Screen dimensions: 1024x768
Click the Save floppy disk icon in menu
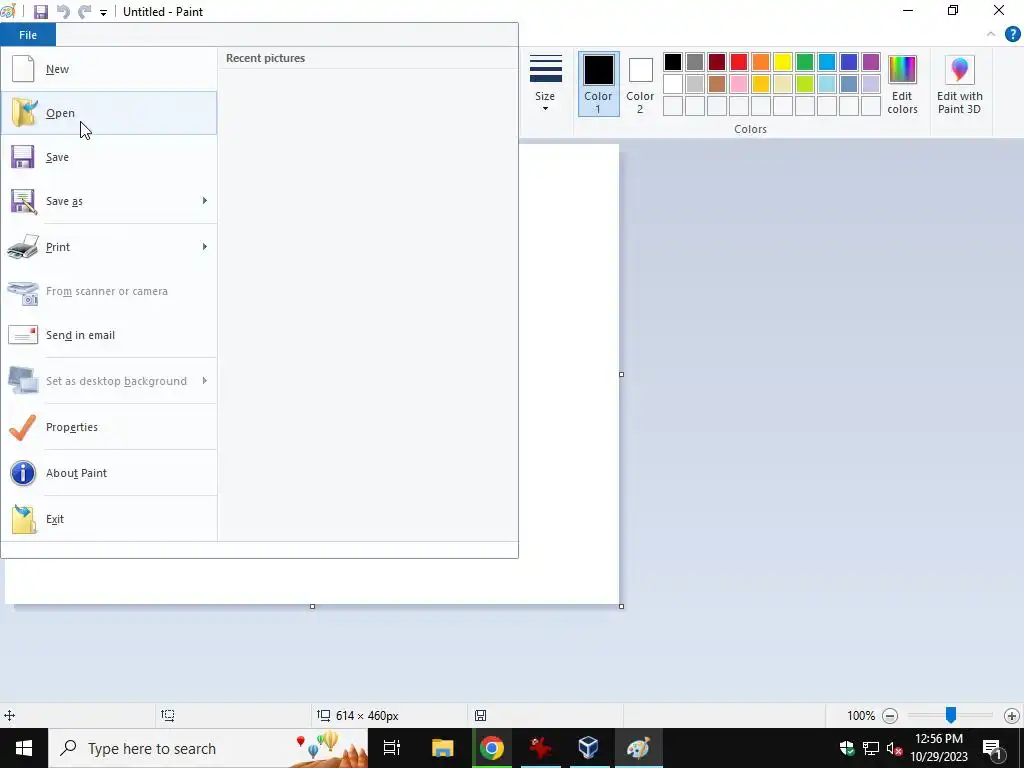(23, 157)
